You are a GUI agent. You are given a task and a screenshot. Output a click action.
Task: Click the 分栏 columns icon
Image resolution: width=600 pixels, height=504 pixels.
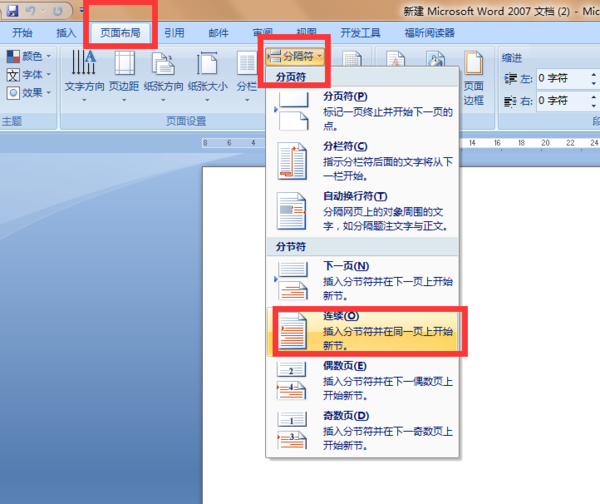[x=247, y=64]
